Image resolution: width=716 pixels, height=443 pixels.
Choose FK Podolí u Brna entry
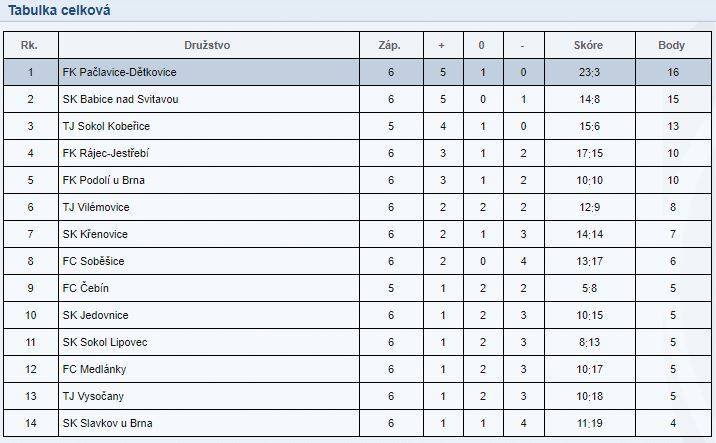coord(104,180)
